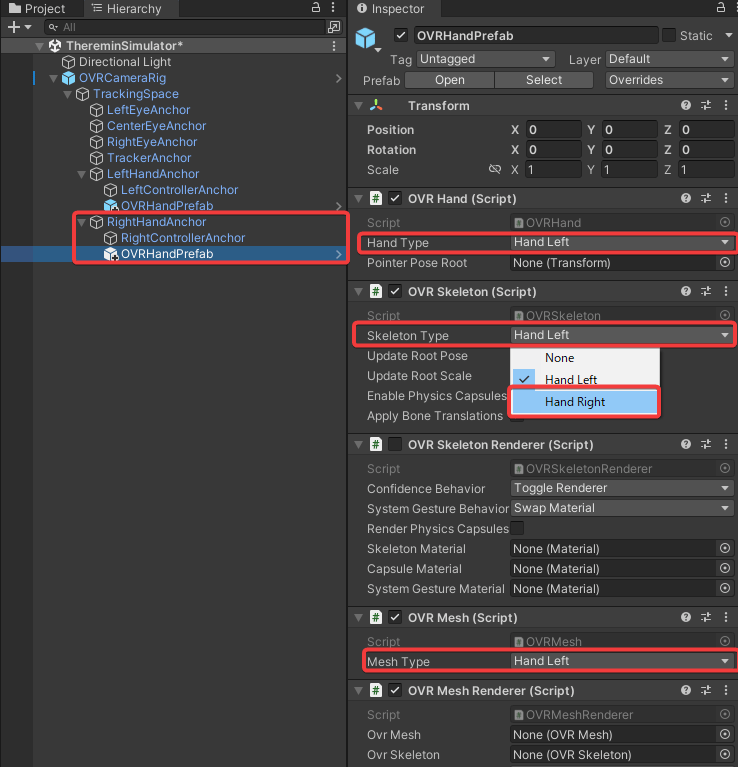The height and width of the screenshot is (767, 738).
Task: Switch to the Project tab
Action: (37, 8)
